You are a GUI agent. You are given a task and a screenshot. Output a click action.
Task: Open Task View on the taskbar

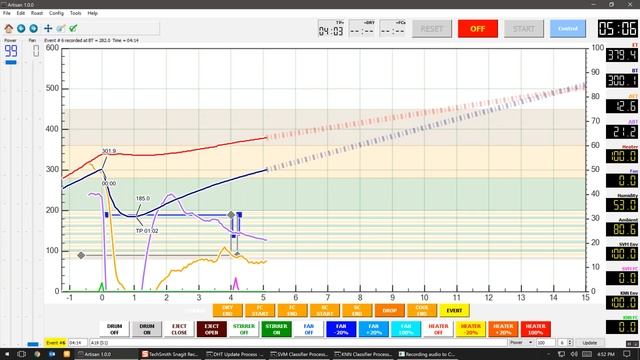coord(22,354)
